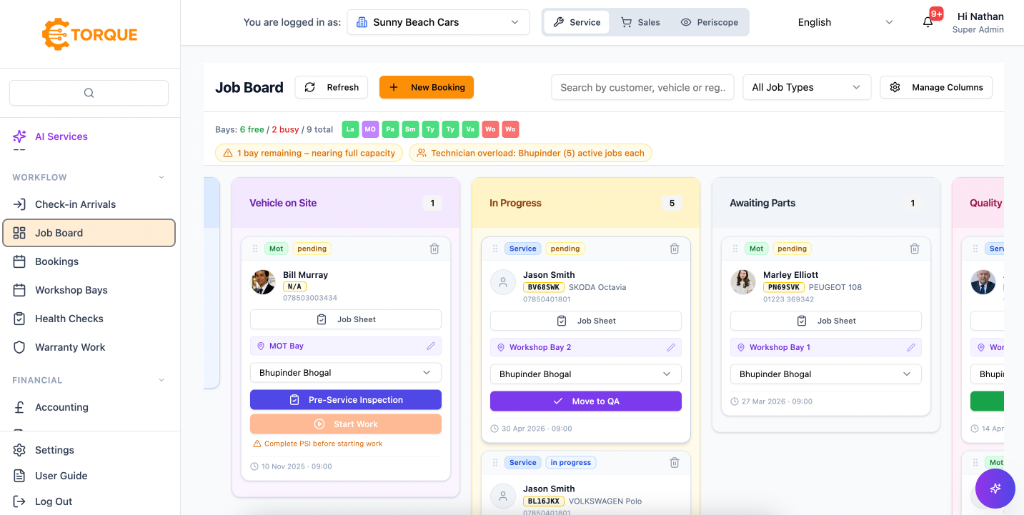Image resolution: width=1024 pixels, height=515 pixels.
Task: Switch to the Sales tab
Action: [x=640, y=22]
